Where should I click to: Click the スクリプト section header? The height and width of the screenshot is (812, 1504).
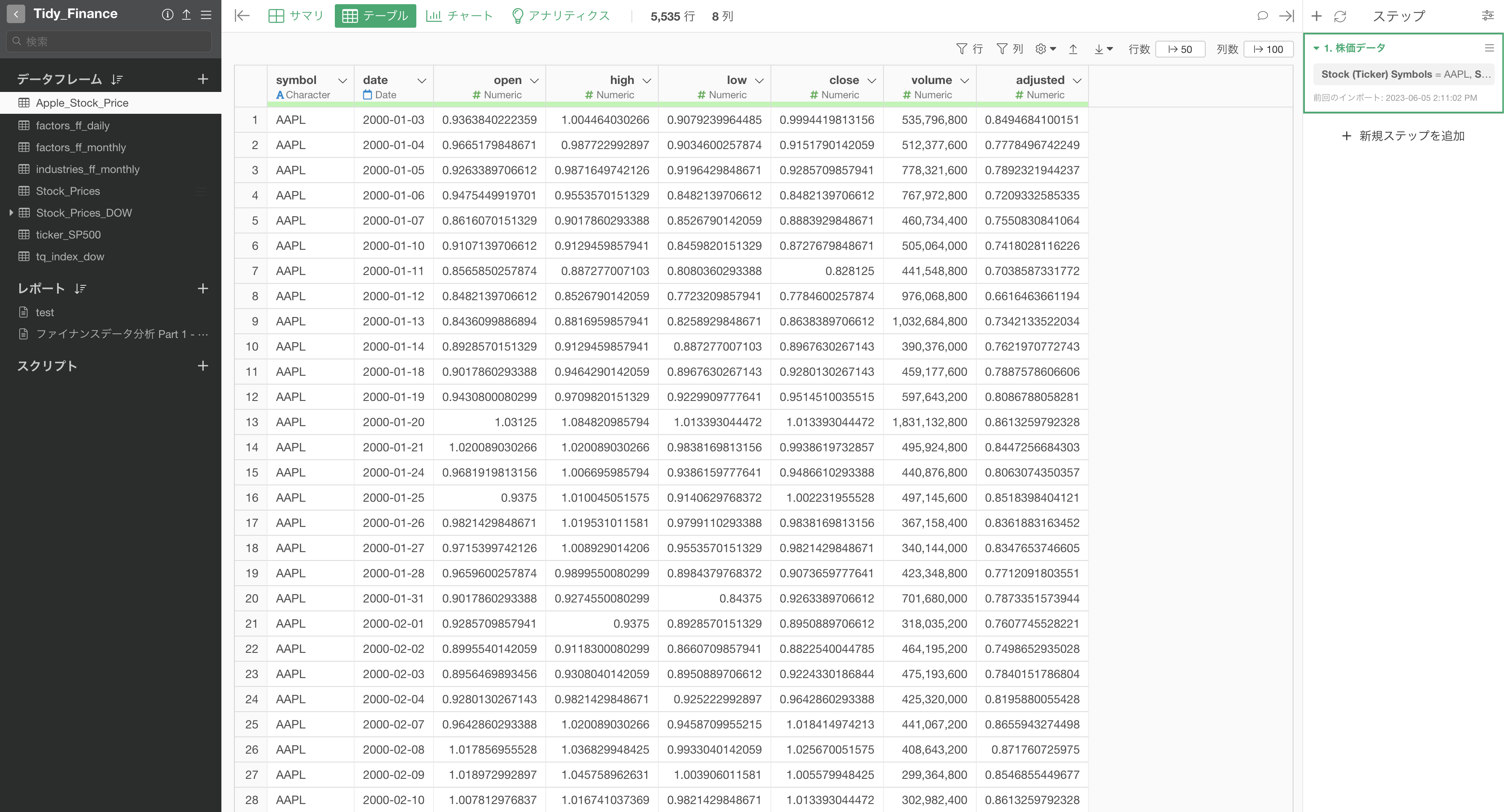[x=47, y=367]
